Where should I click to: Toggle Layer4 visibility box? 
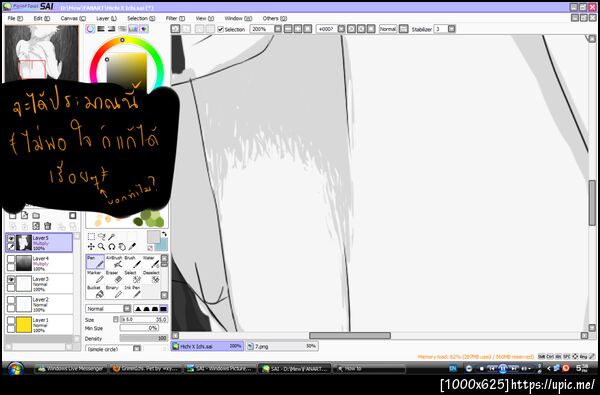11,259
